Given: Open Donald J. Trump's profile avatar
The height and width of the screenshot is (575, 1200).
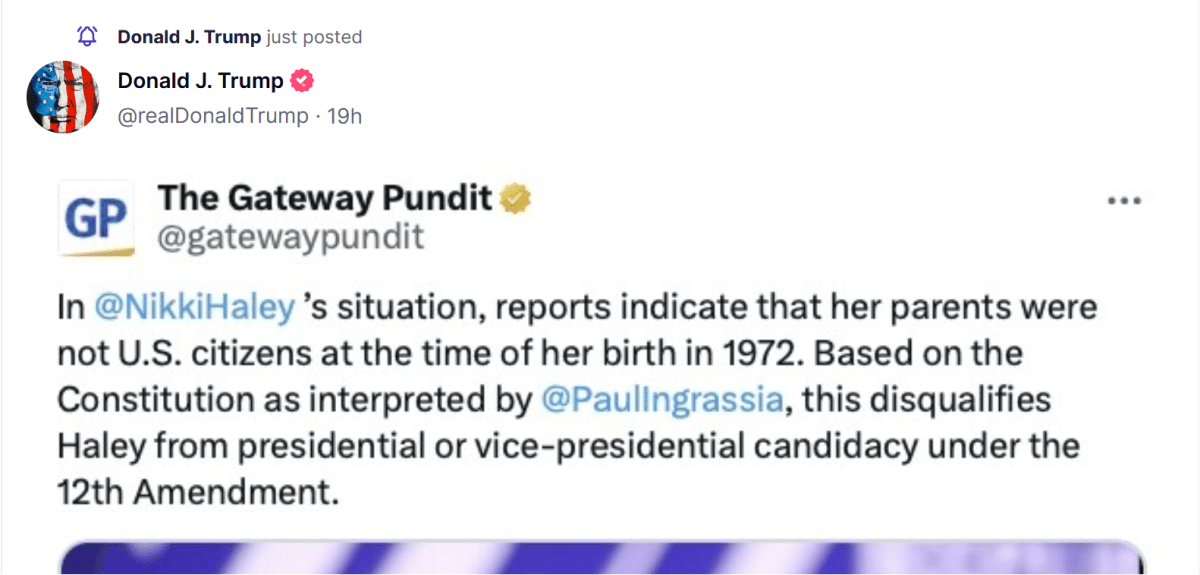Looking at the screenshot, I should [62, 97].
